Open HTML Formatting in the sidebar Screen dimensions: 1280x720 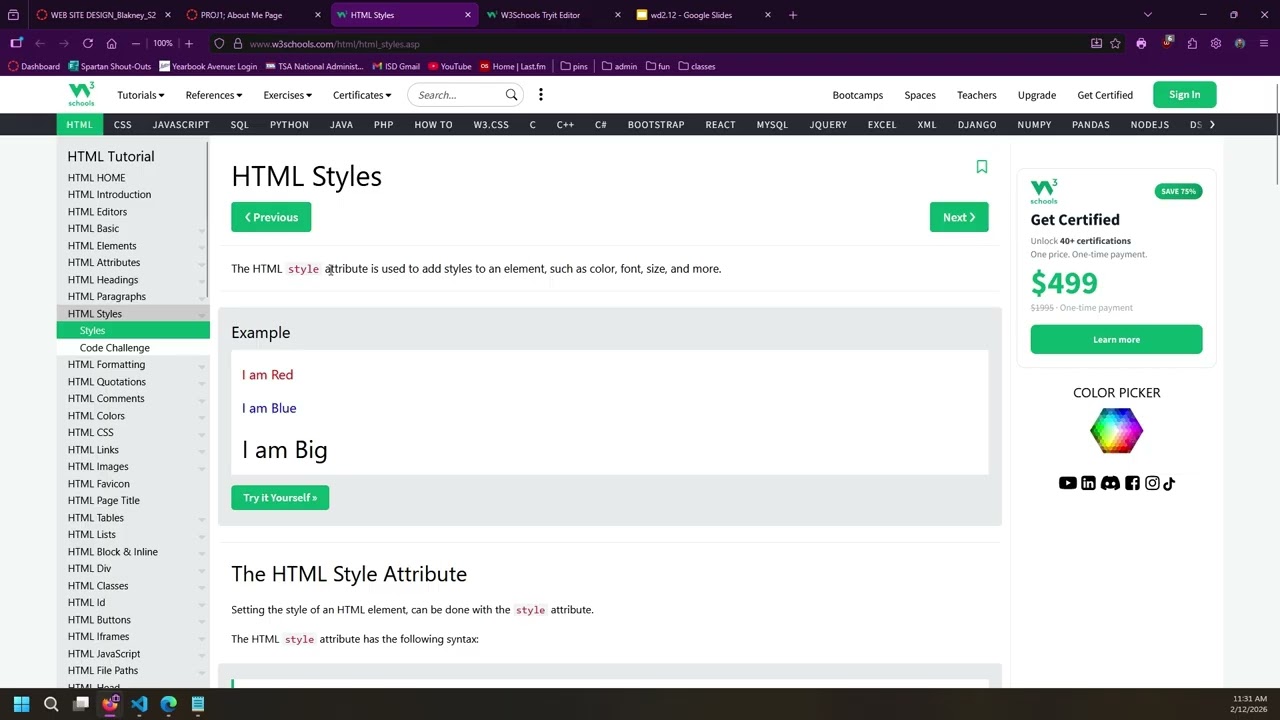(x=106, y=365)
